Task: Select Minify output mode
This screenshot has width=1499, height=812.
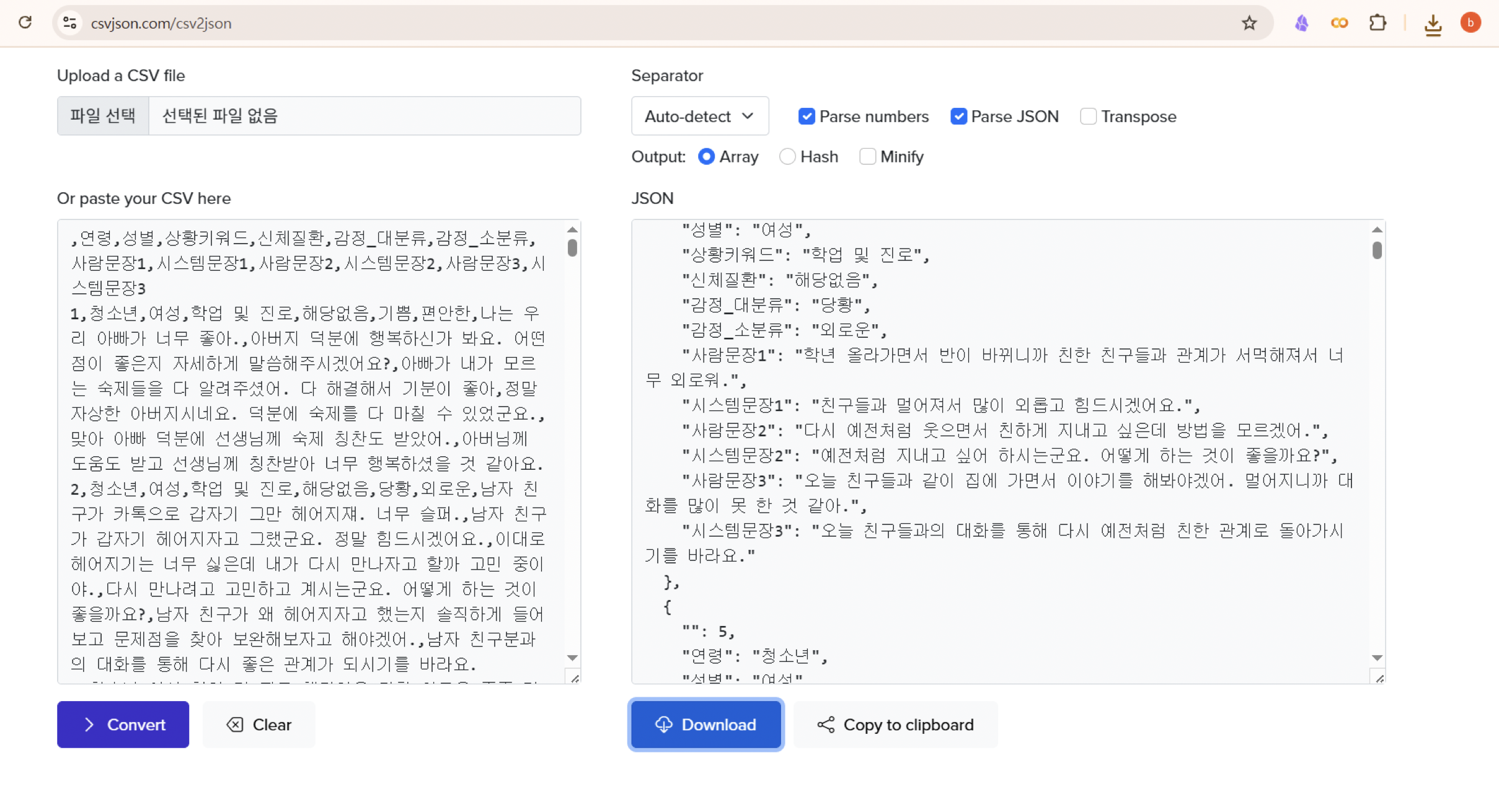Action: (868, 156)
